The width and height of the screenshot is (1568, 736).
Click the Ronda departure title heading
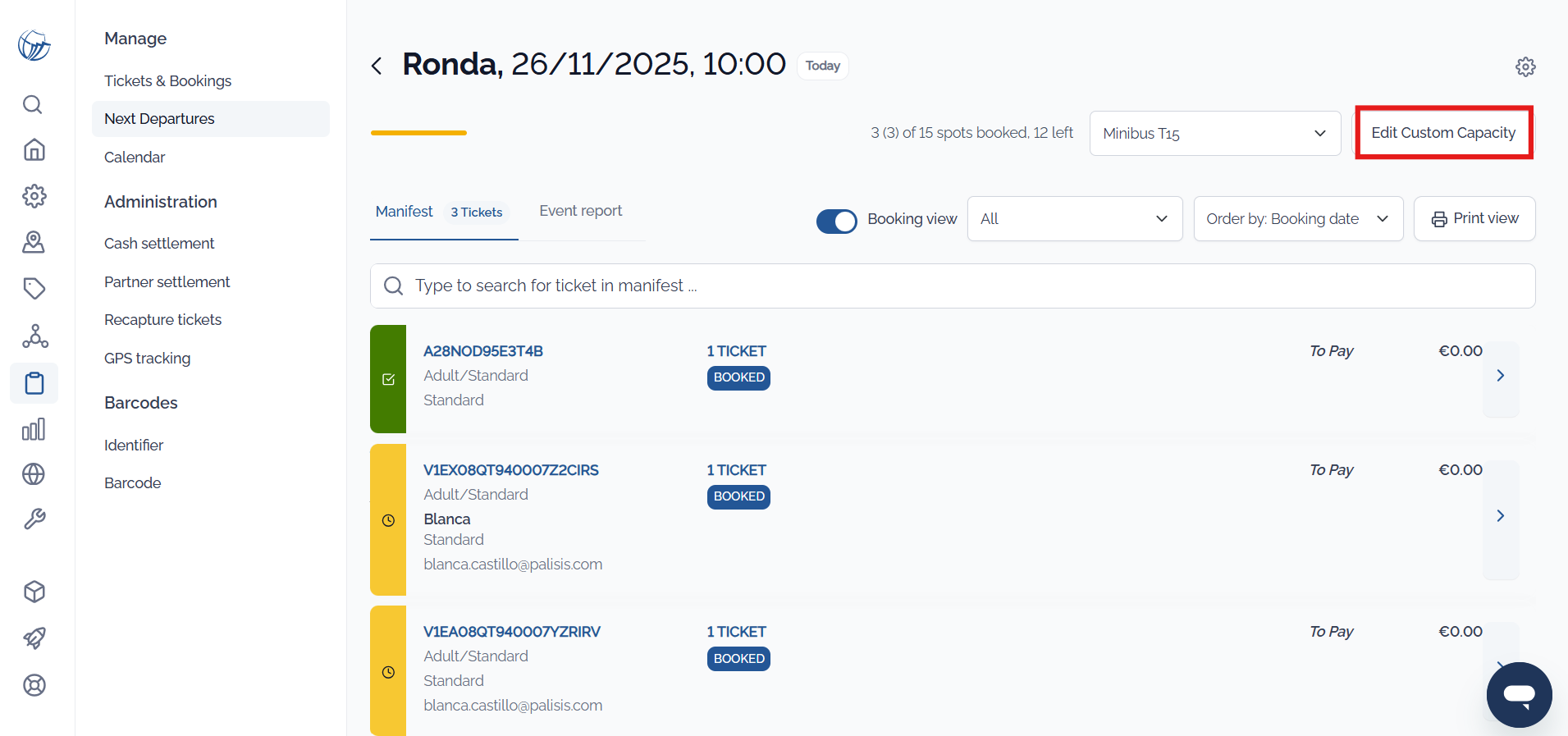[594, 64]
